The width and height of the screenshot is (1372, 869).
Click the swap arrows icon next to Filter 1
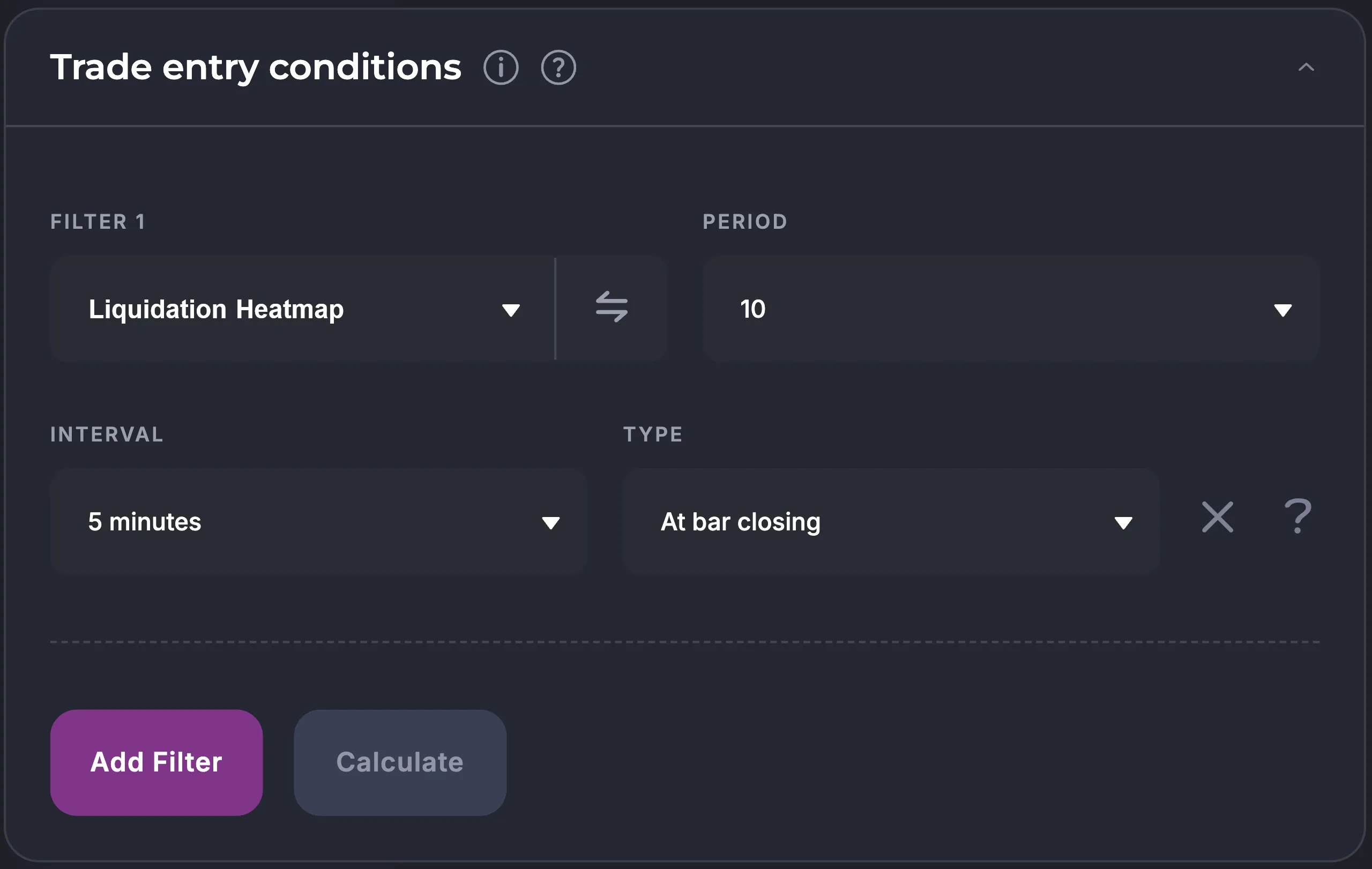coord(612,309)
